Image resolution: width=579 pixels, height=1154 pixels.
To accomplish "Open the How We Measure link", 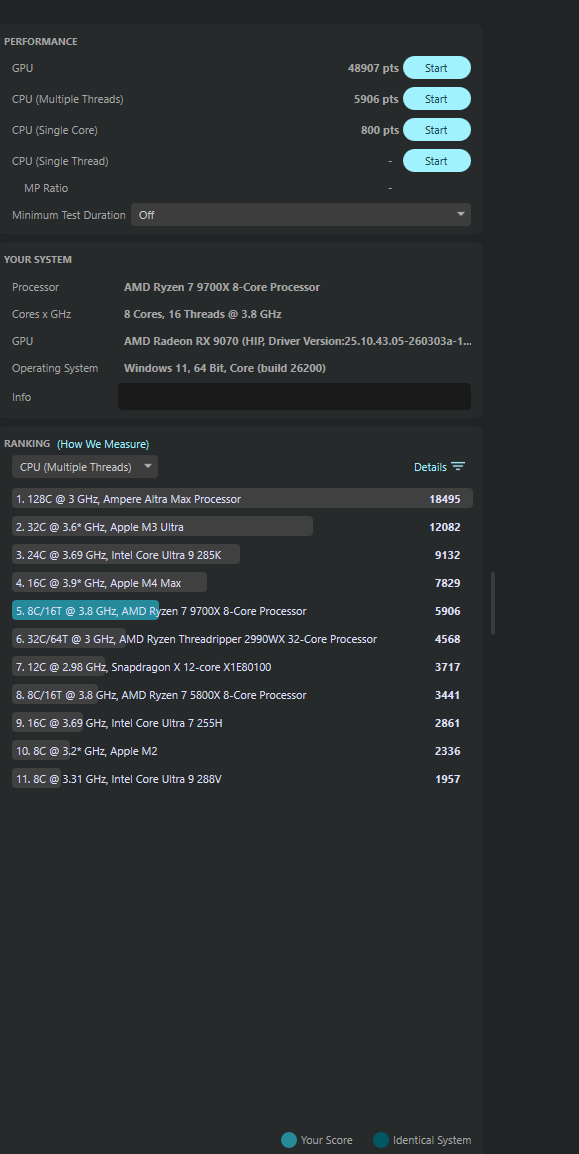I will point(103,444).
